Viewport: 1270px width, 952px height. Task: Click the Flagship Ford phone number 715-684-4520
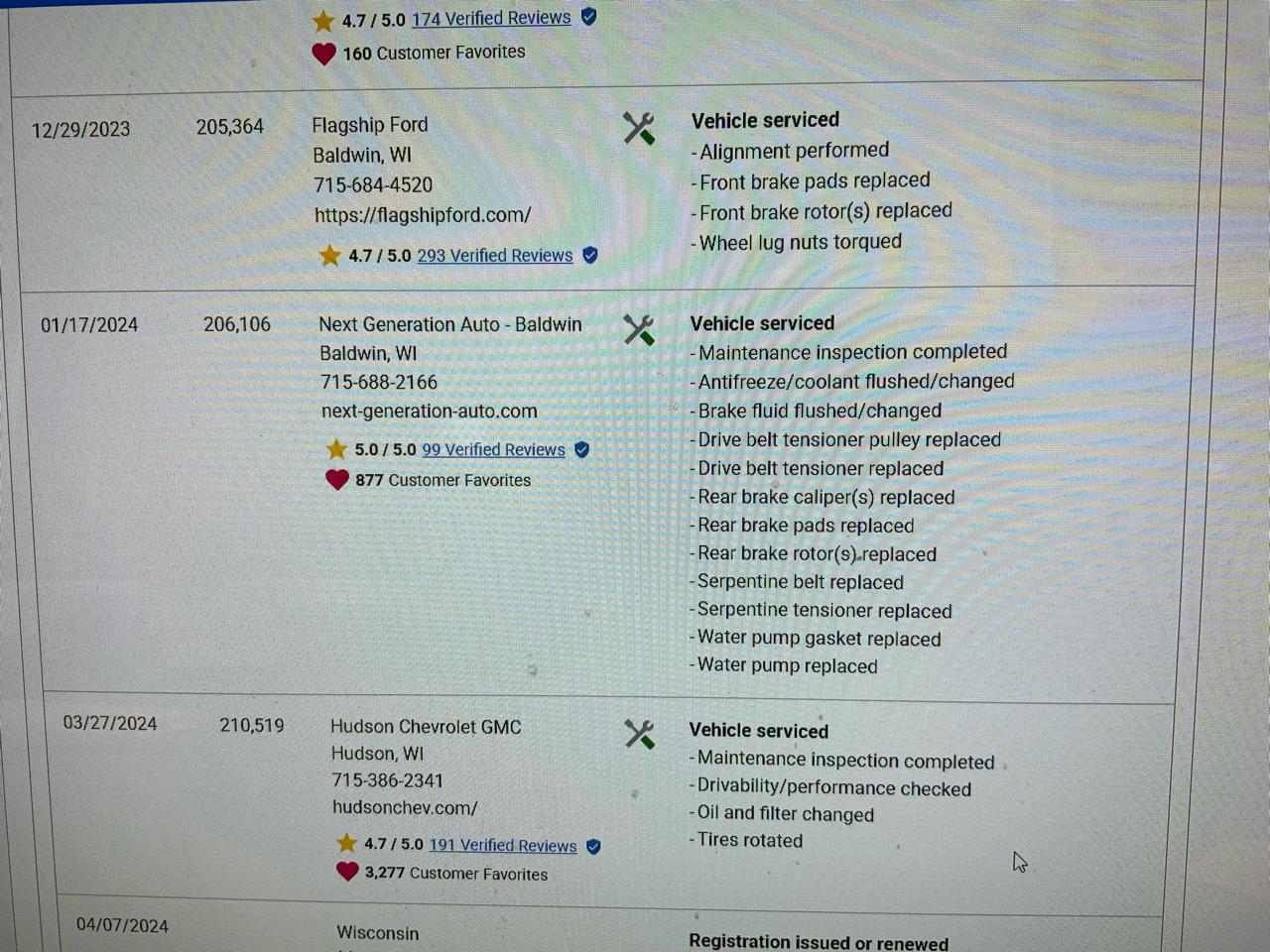(373, 185)
